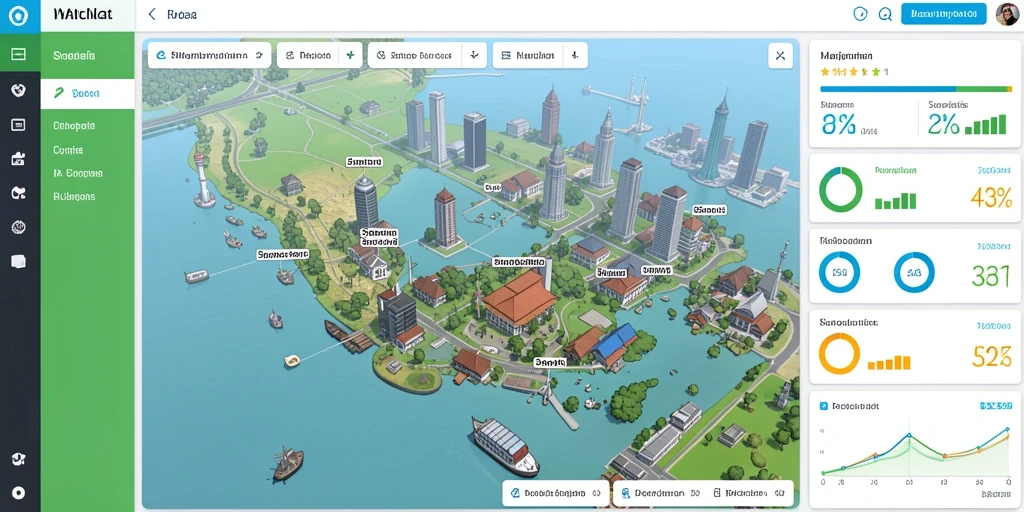Open the headset icon near sidebar bottom
This screenshot has height=512, width=1024.
coord(19,459)
